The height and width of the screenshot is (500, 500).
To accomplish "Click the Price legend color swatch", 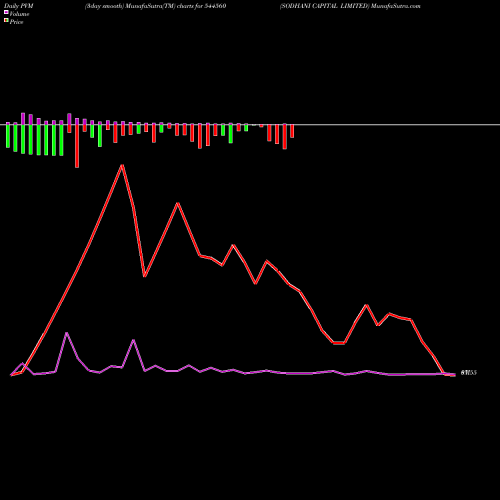I will point(6,20).
